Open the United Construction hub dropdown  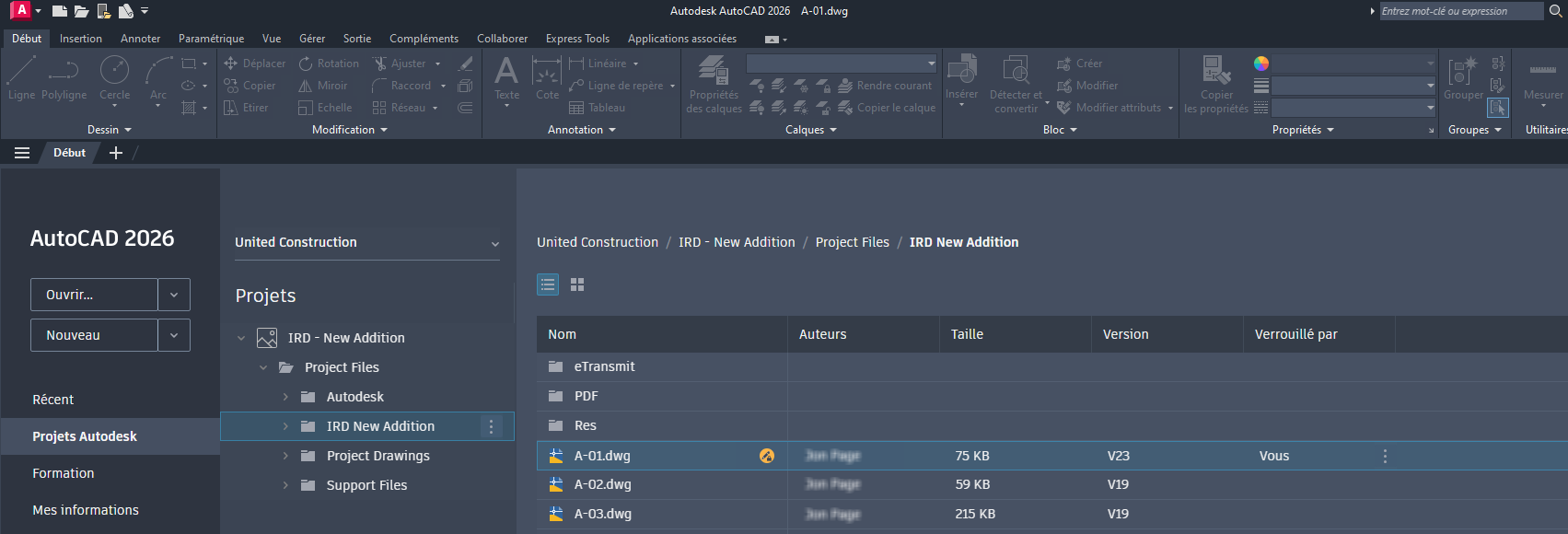(x=367, y=242)
